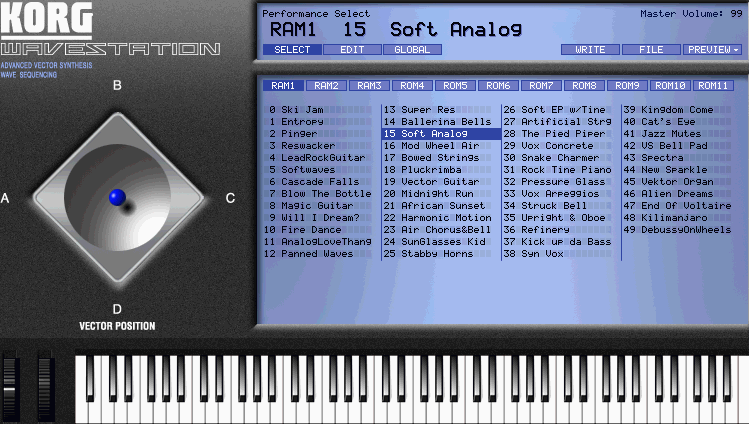Select the RAM3 bank tab
749x424 pixels.
pyautogui.click(x=369, y=85)
